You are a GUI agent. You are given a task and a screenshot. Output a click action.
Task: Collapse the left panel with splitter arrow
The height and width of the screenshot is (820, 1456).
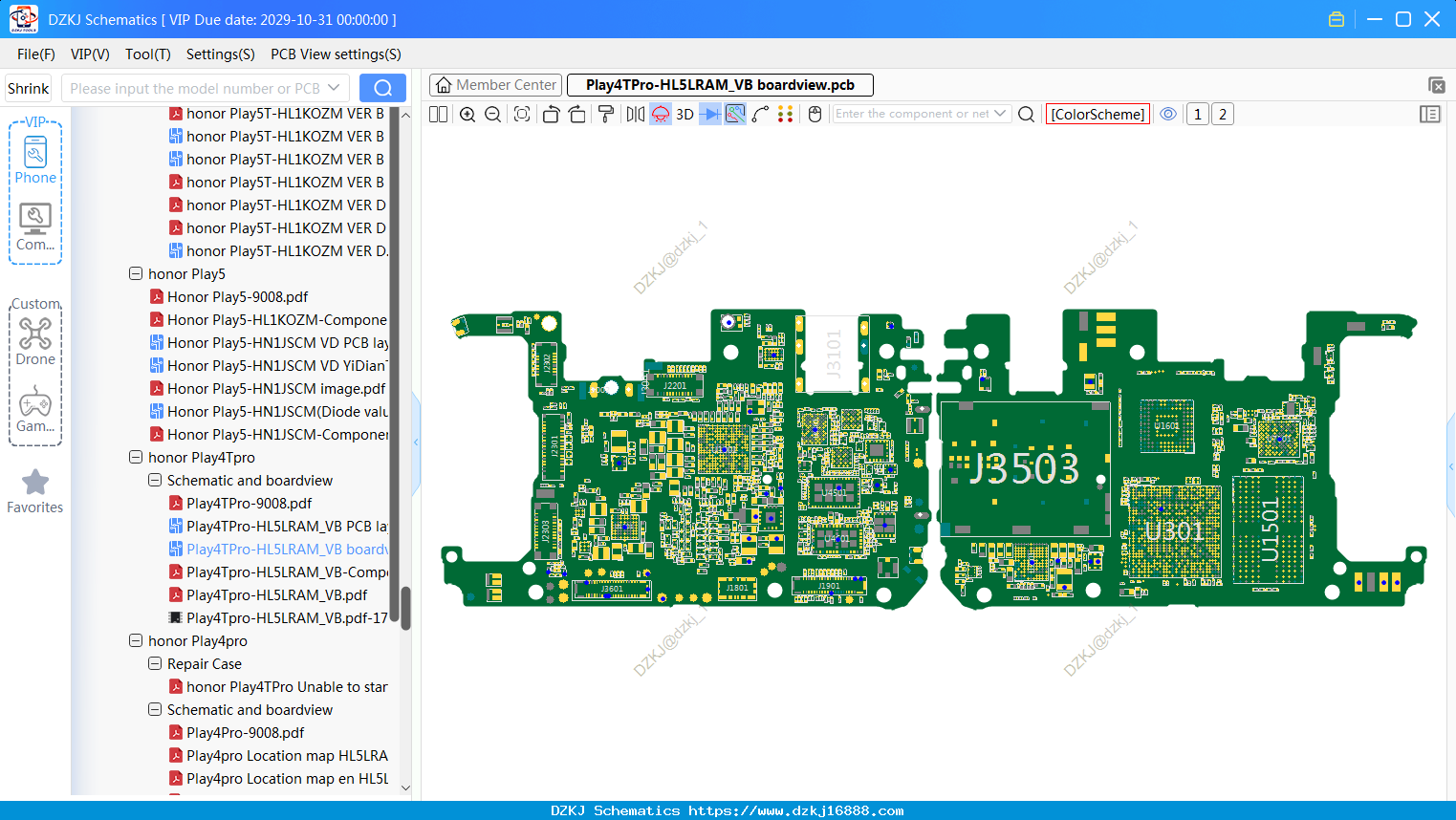click(416, 442)
